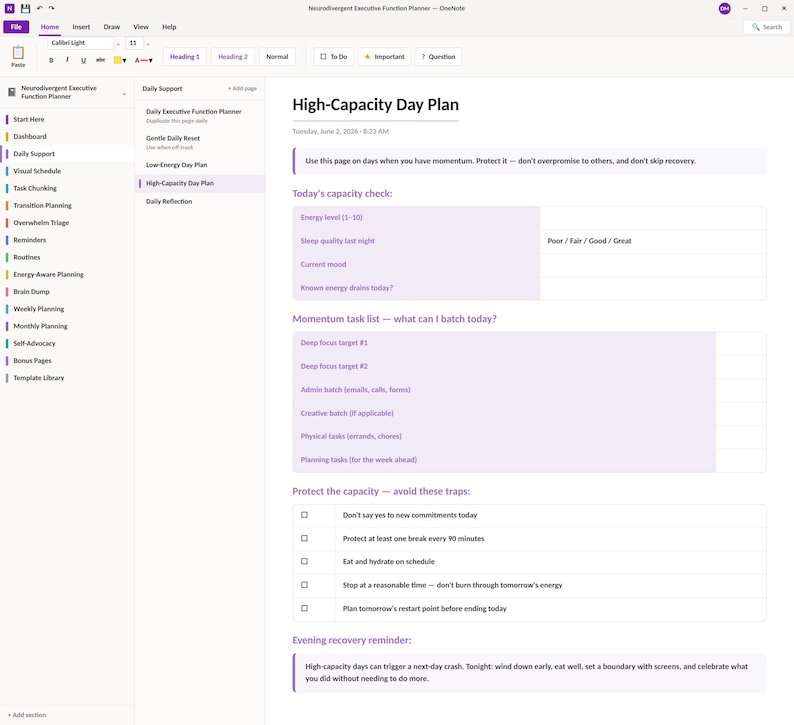Open the Overwhelm Triage section
794x725 pixels.
pyautogui.click(x=67, y=223)
